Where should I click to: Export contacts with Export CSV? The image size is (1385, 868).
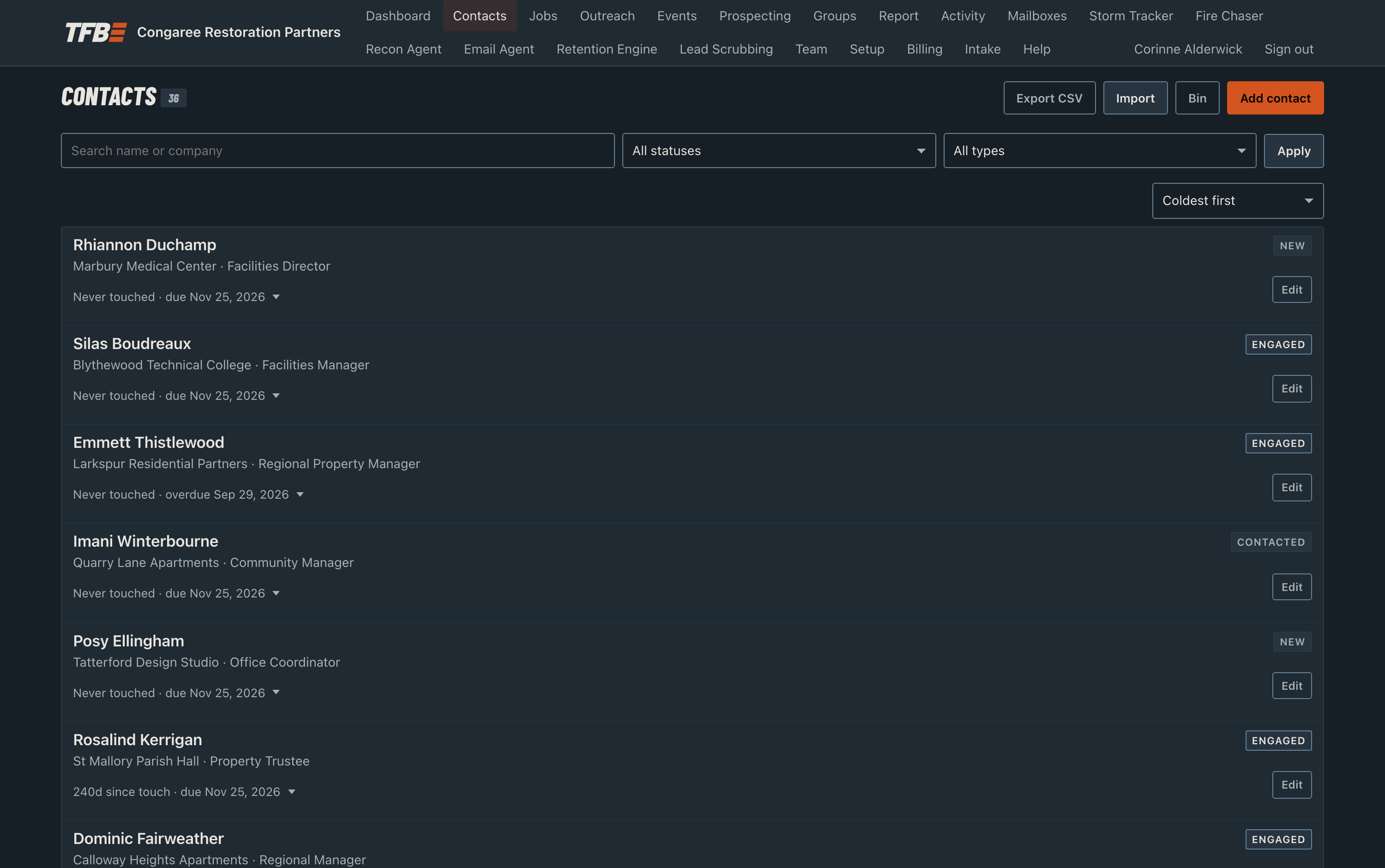(x=1048, y=98)
